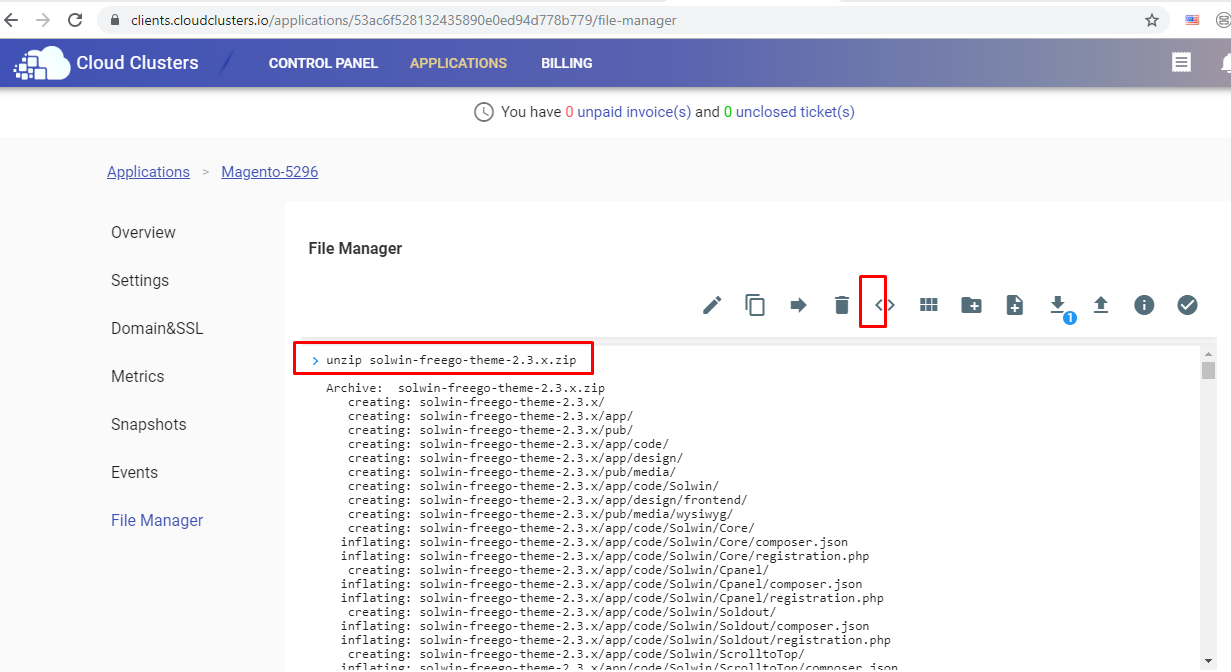Open the CONTROL PANEL menu
This screenshot has width=1231, height=672.
pos(323,63)
